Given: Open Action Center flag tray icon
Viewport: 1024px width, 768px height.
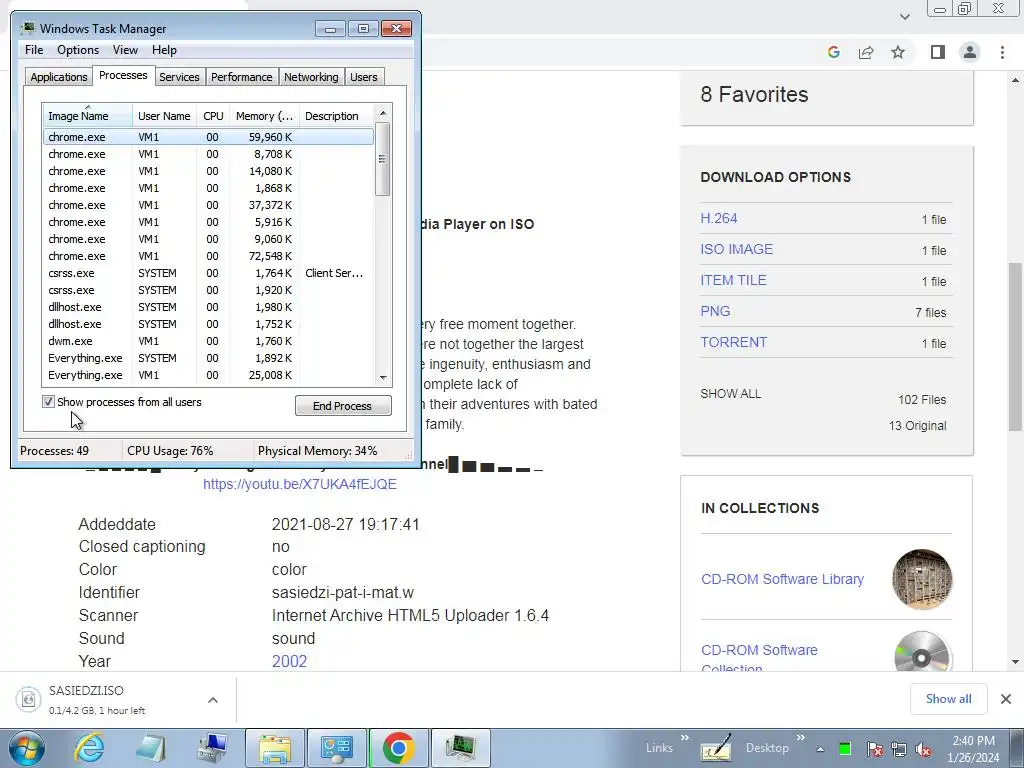Looking at the screenshot, I should coord(874,749).
